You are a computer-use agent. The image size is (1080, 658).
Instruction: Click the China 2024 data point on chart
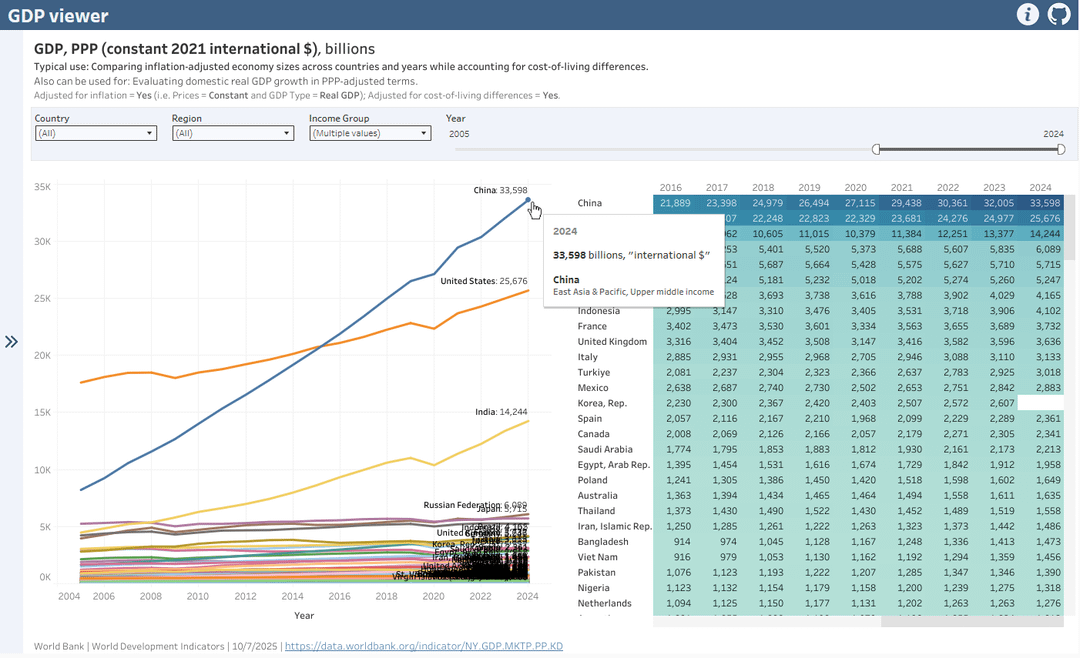coord(528,200)
